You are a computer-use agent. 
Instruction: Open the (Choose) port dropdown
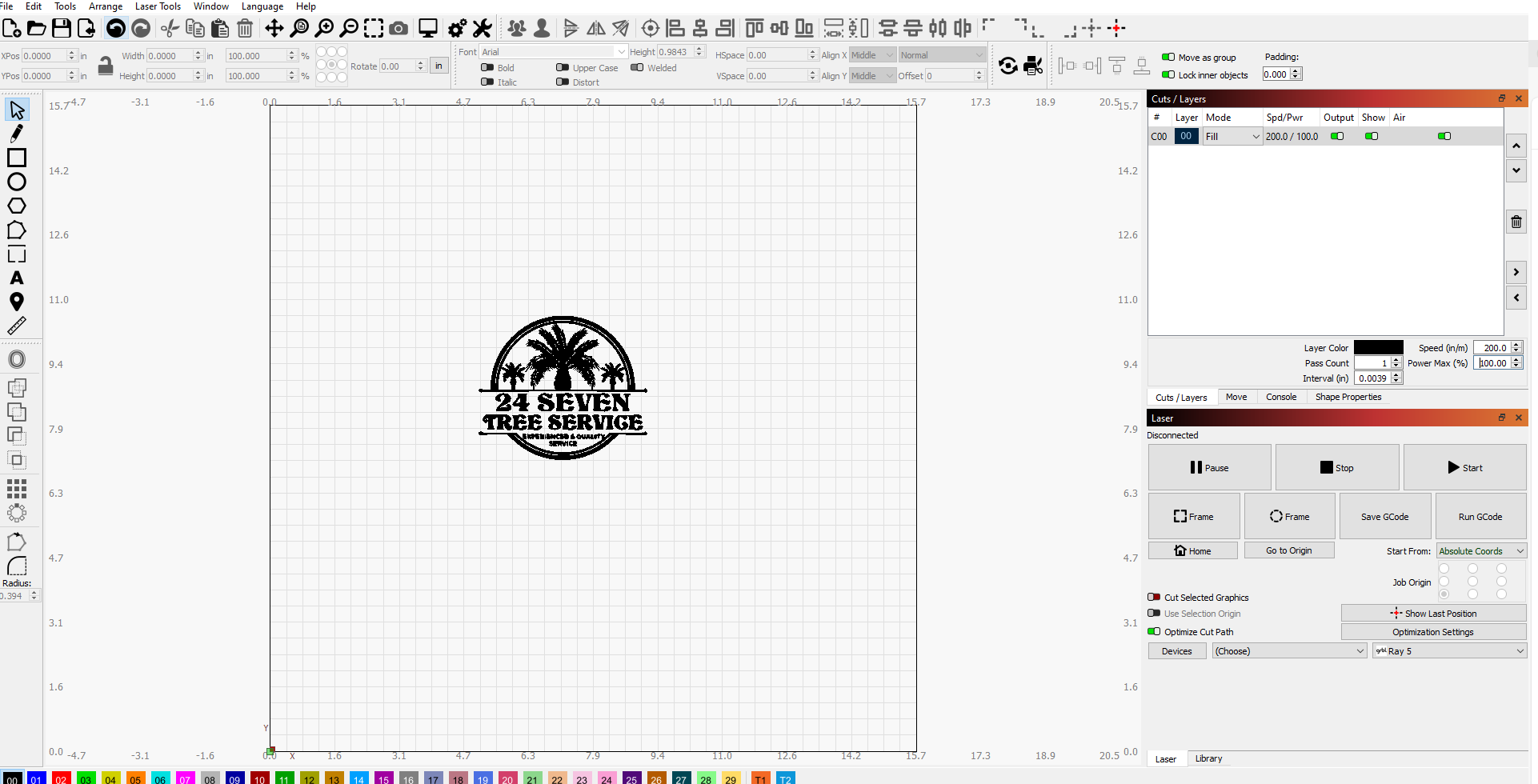pyautogui.click(x=1289, y=651)
